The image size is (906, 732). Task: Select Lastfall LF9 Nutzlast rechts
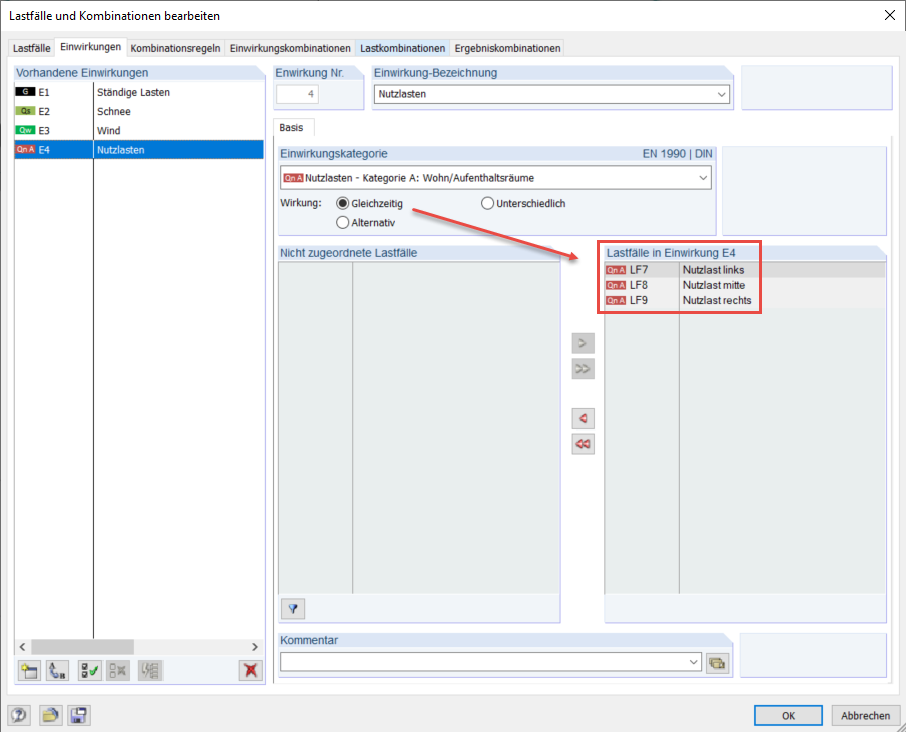click(745, 300)
